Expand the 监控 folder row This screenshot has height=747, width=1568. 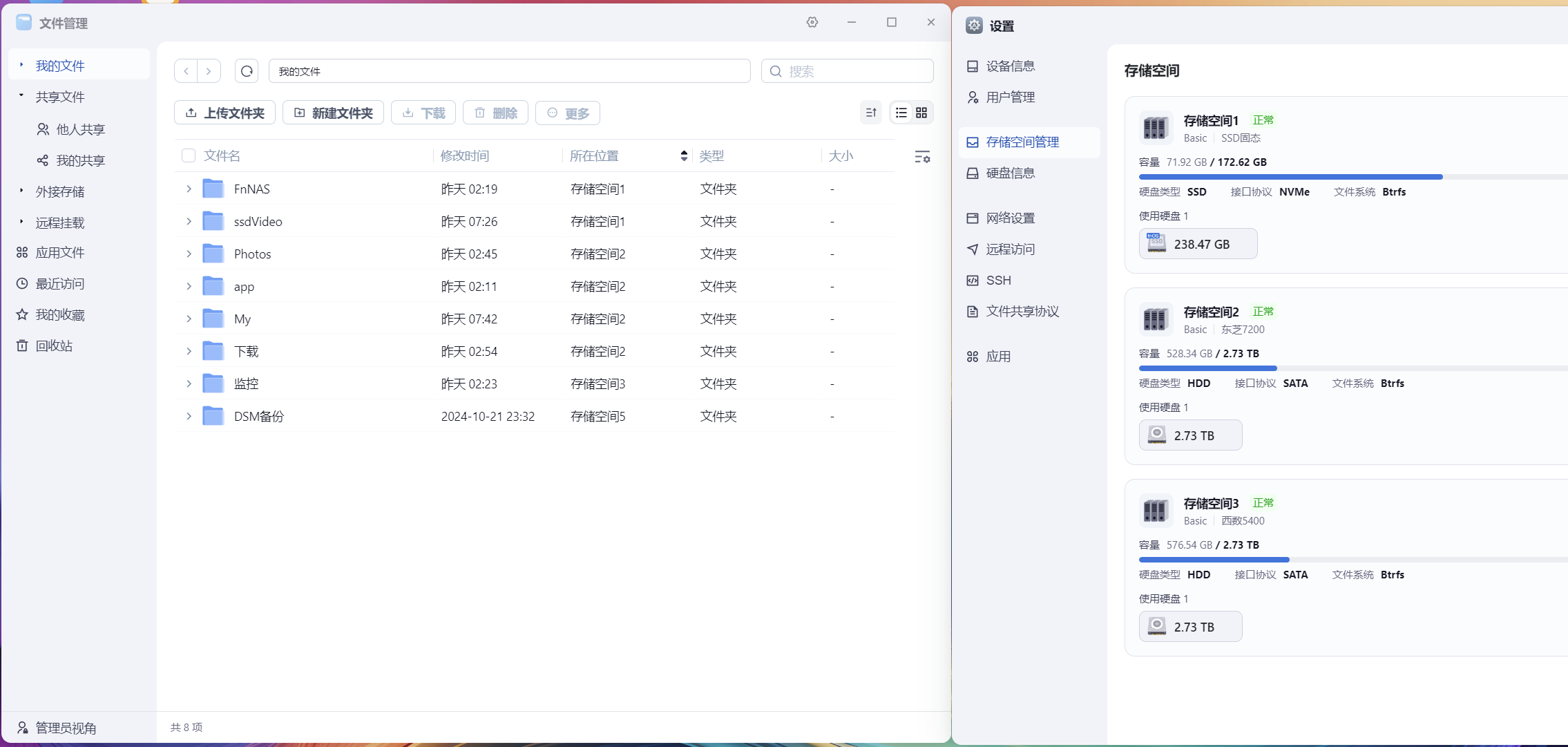(189, 384)
